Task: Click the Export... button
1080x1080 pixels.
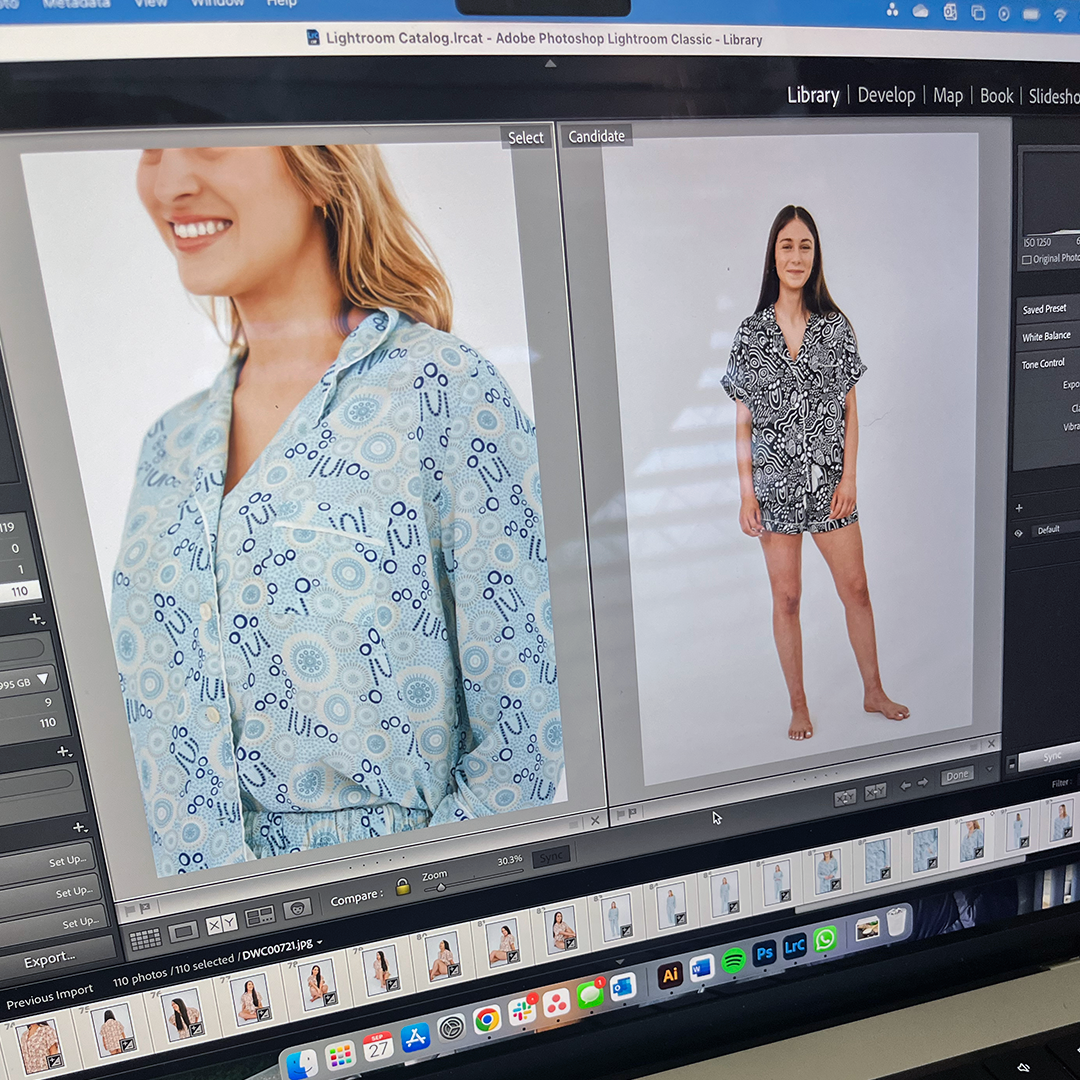Action: point(59,958)
